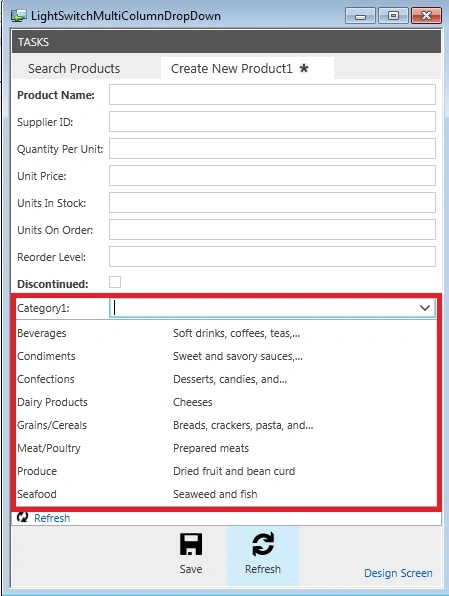Click the blue Refresh link text
449x596 pixels.
point(52,518)
